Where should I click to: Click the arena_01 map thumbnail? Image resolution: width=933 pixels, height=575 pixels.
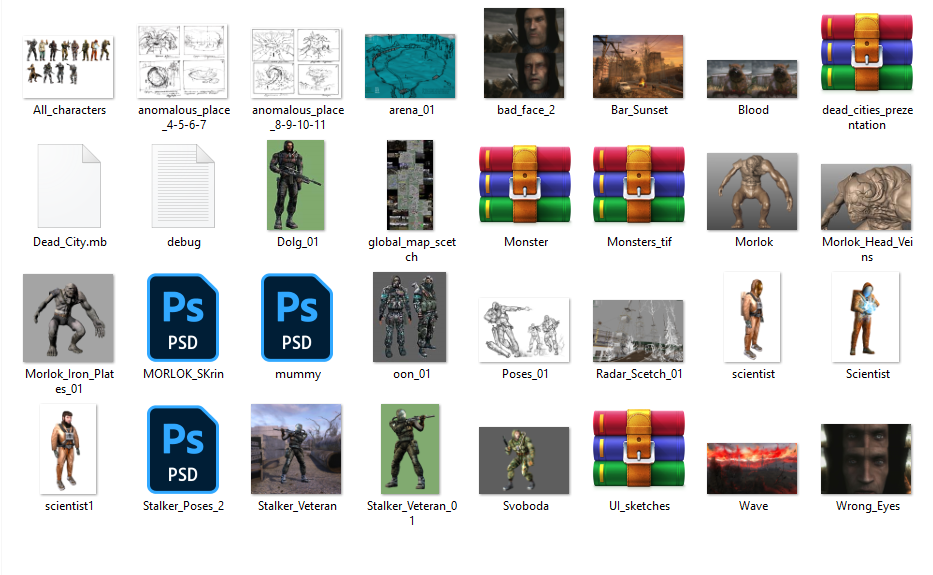(x=411, y=66)
